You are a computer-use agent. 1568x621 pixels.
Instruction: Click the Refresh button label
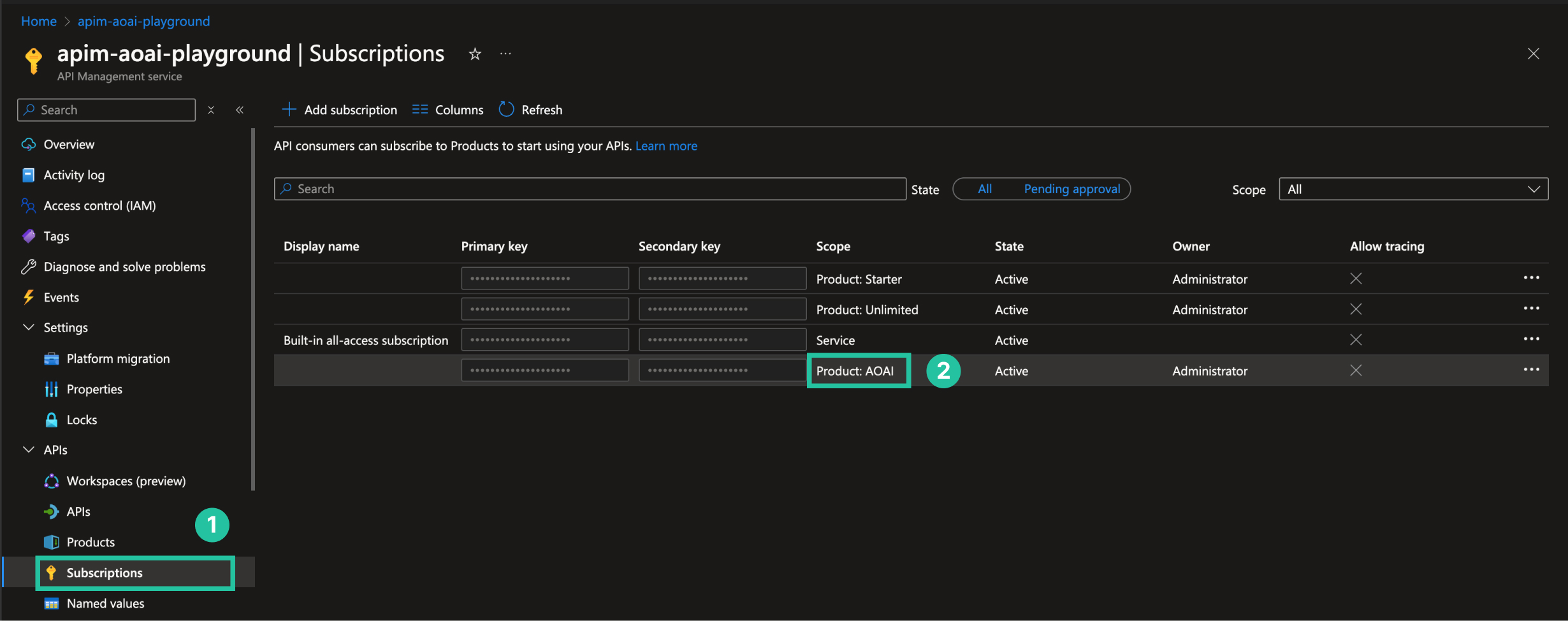(x=542, y=110)
